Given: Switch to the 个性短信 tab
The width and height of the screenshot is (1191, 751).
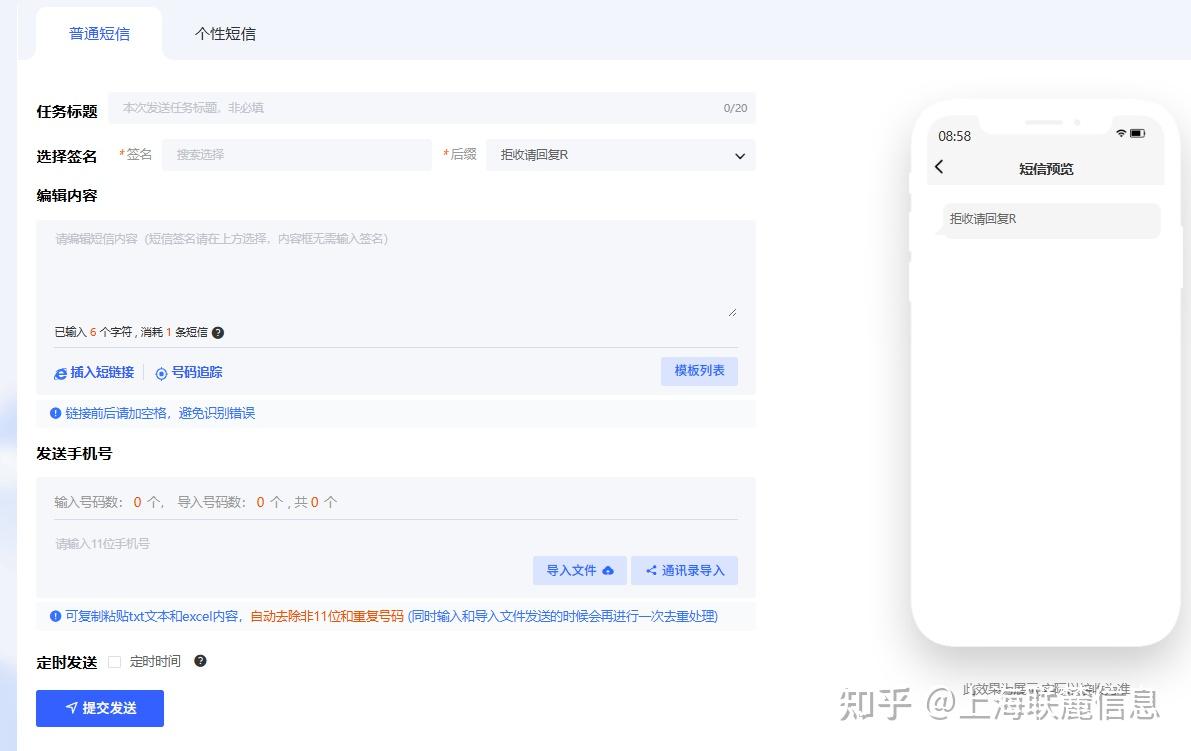Looking at the screenshot, I should [225, 33].
